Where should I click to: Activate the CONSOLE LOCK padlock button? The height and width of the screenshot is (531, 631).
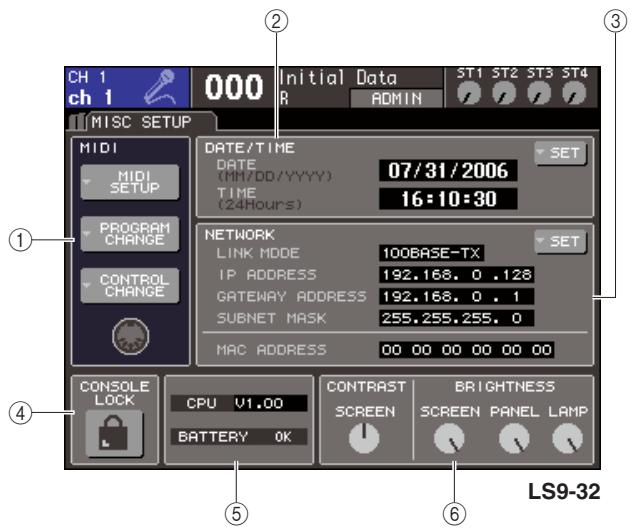point(114,433)
